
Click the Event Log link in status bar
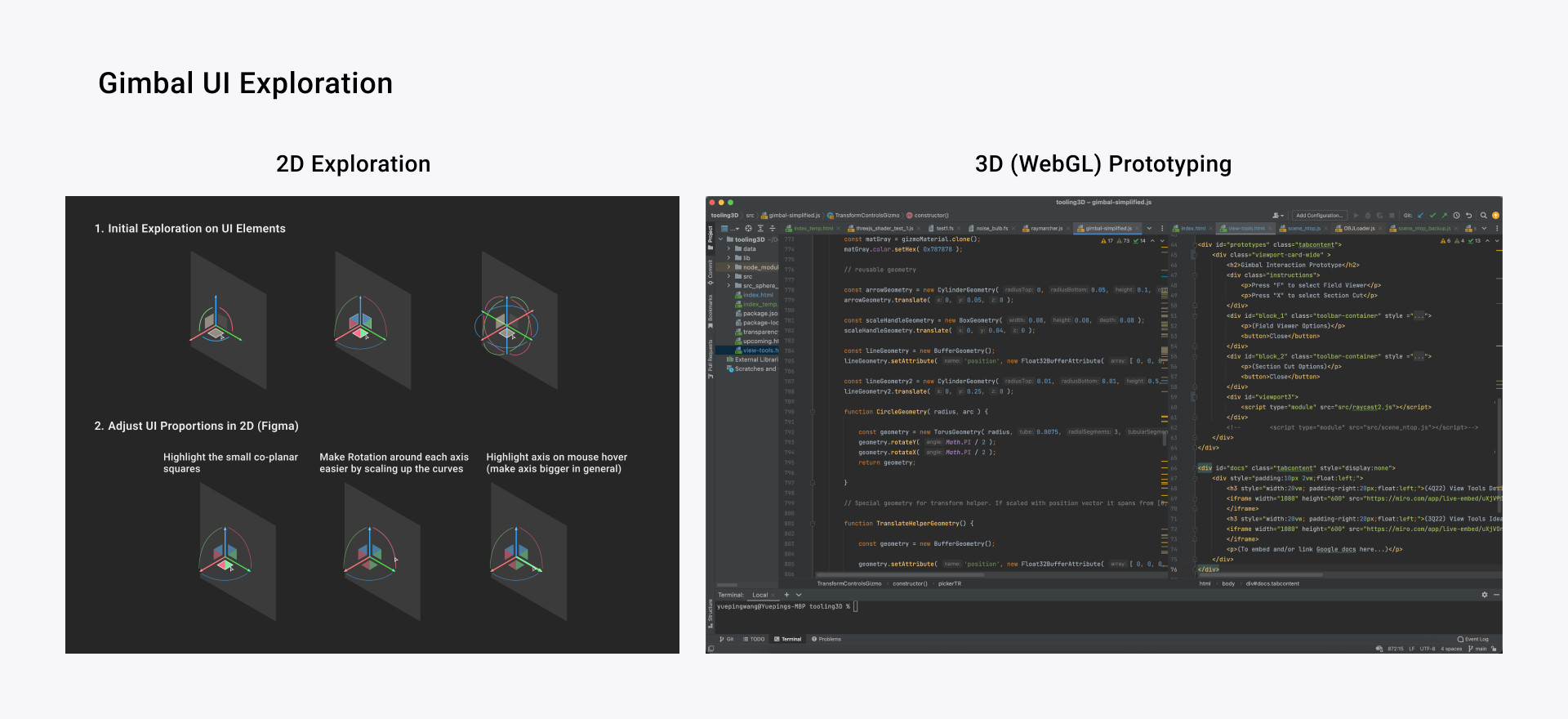click(x=1476, y=639)
